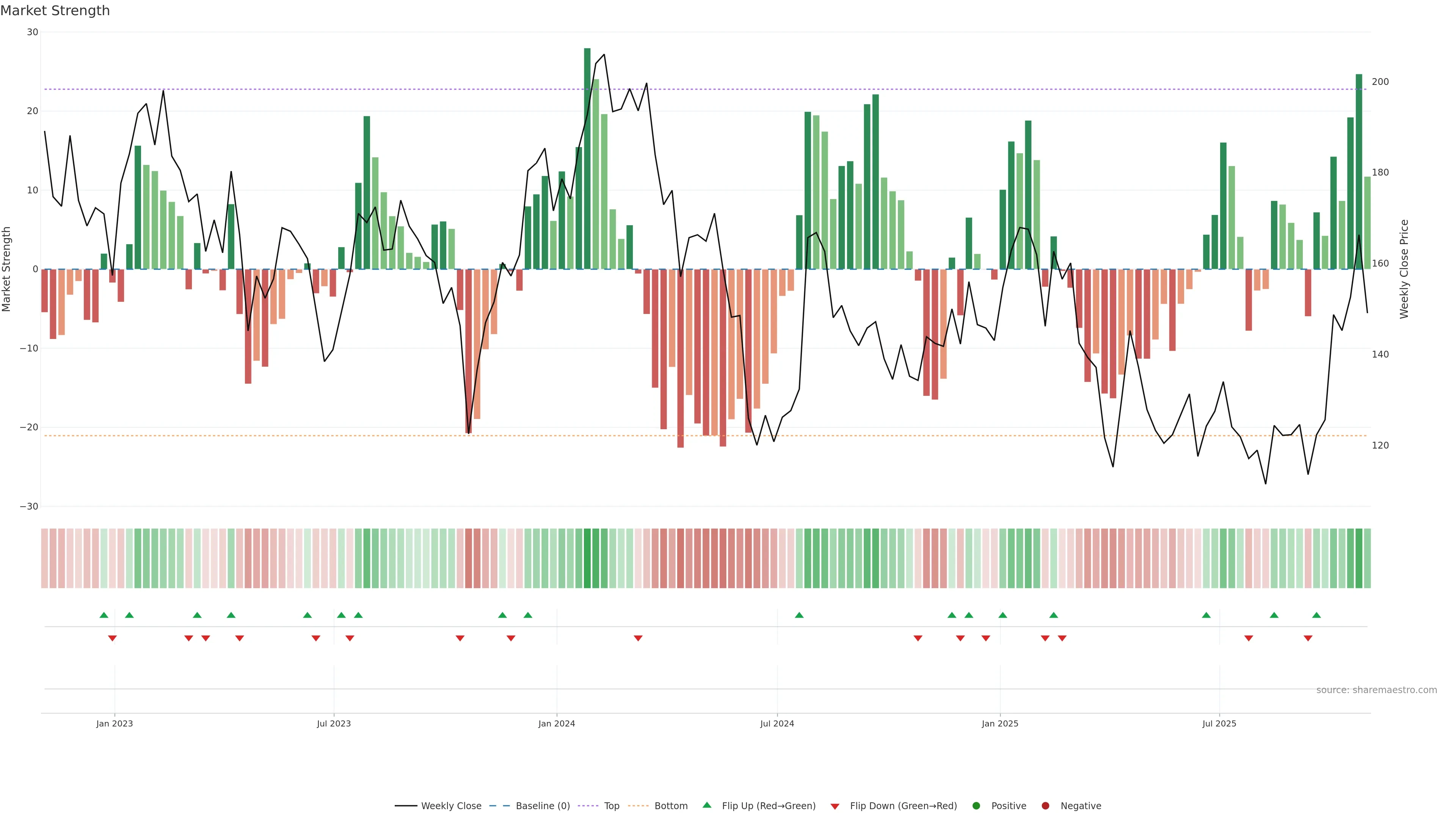
Task: Select the Jan 2023 x-axis label
Action: point(114,723)
